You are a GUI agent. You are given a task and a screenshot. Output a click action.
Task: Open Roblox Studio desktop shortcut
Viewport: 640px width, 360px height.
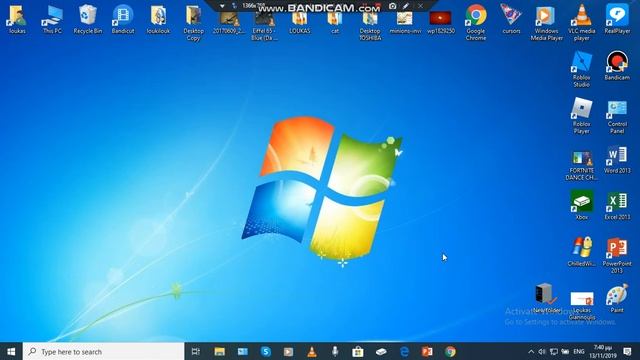click(x=582, y=69)
